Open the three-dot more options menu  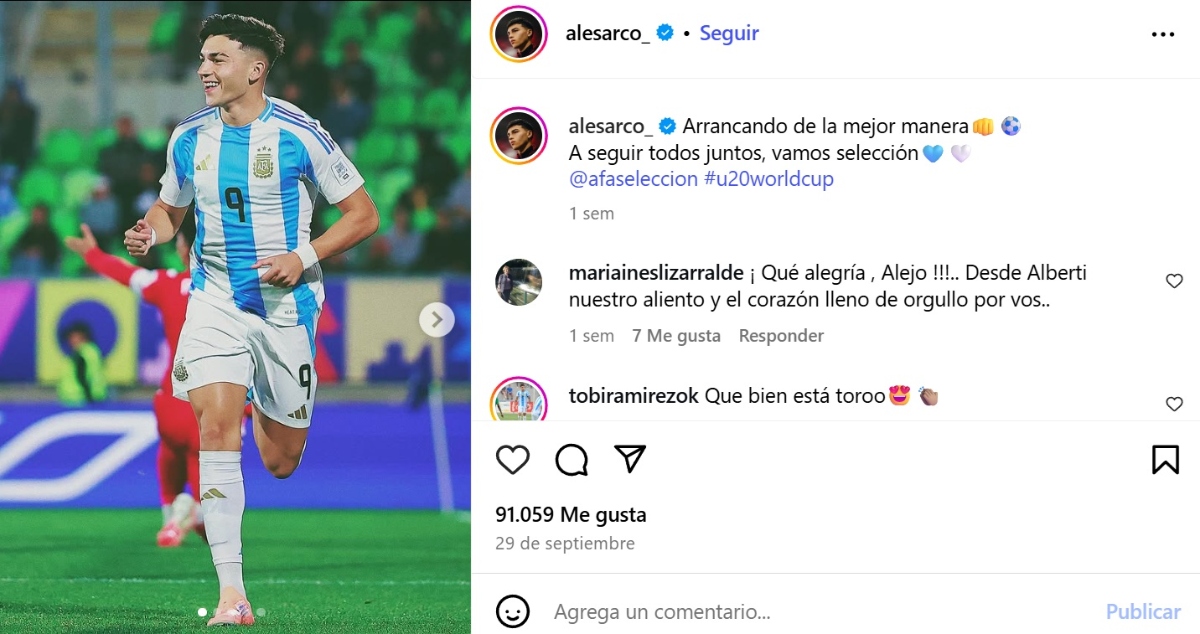pyautogui.click(x=1163, y=34)
